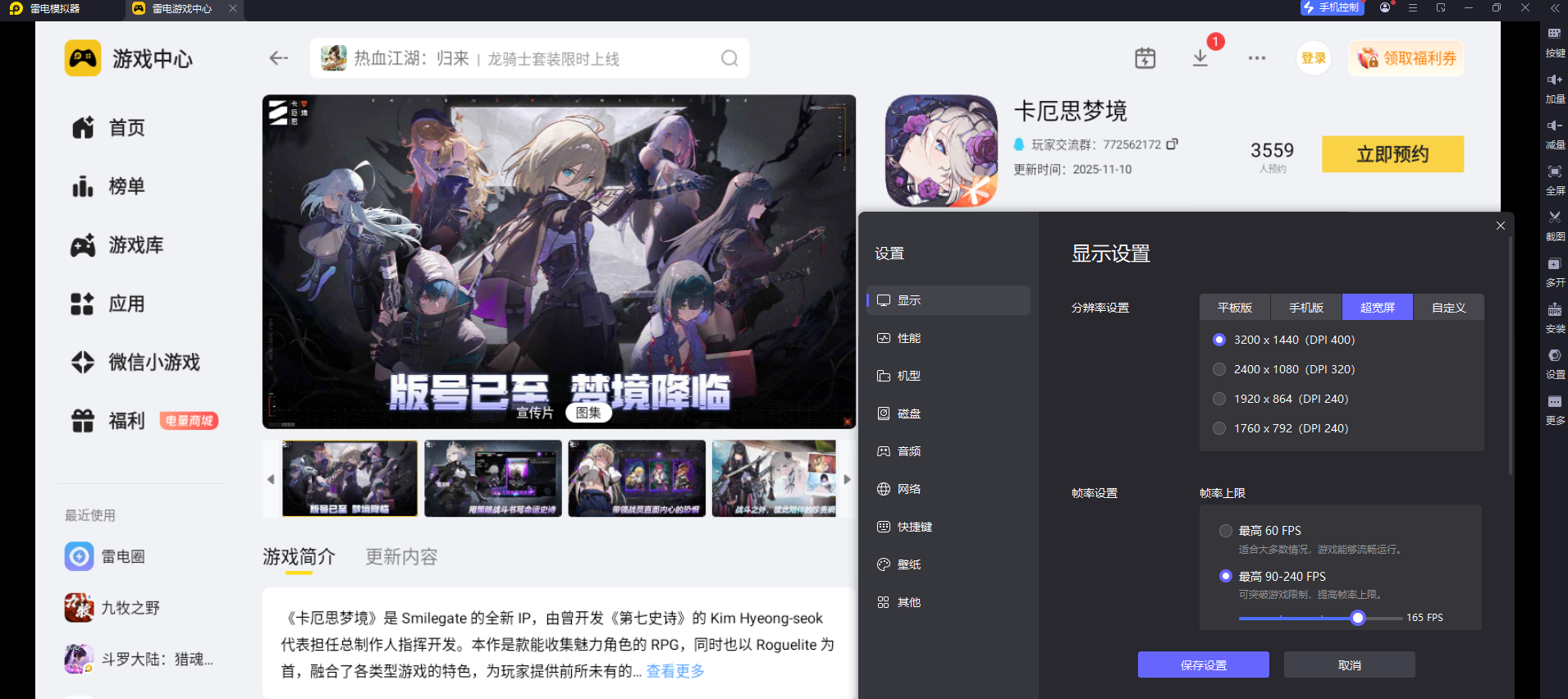Screen dimensions: 1568x699
Task: Switch the banner to 图集
Action: tap(588, 413)
